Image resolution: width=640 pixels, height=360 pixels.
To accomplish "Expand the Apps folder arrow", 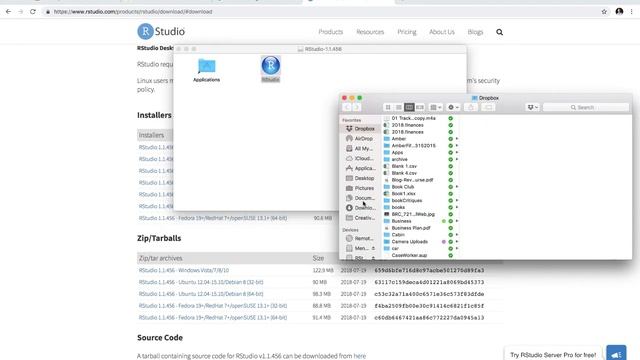I will click(457, 153).
